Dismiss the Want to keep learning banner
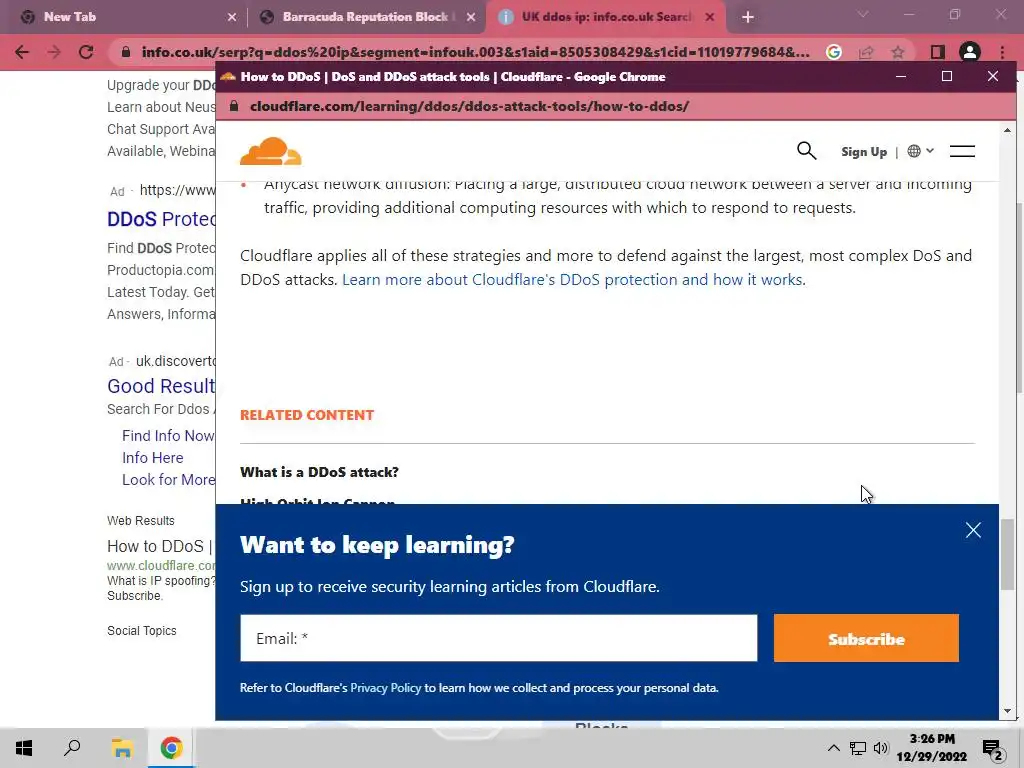1024x768 pixels. pos(973,530)
